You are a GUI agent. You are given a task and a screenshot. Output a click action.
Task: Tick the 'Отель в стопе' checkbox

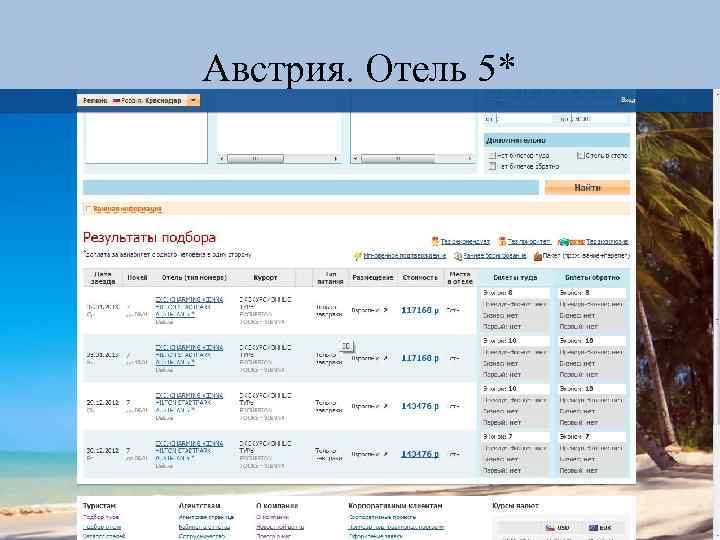(580, 156)
